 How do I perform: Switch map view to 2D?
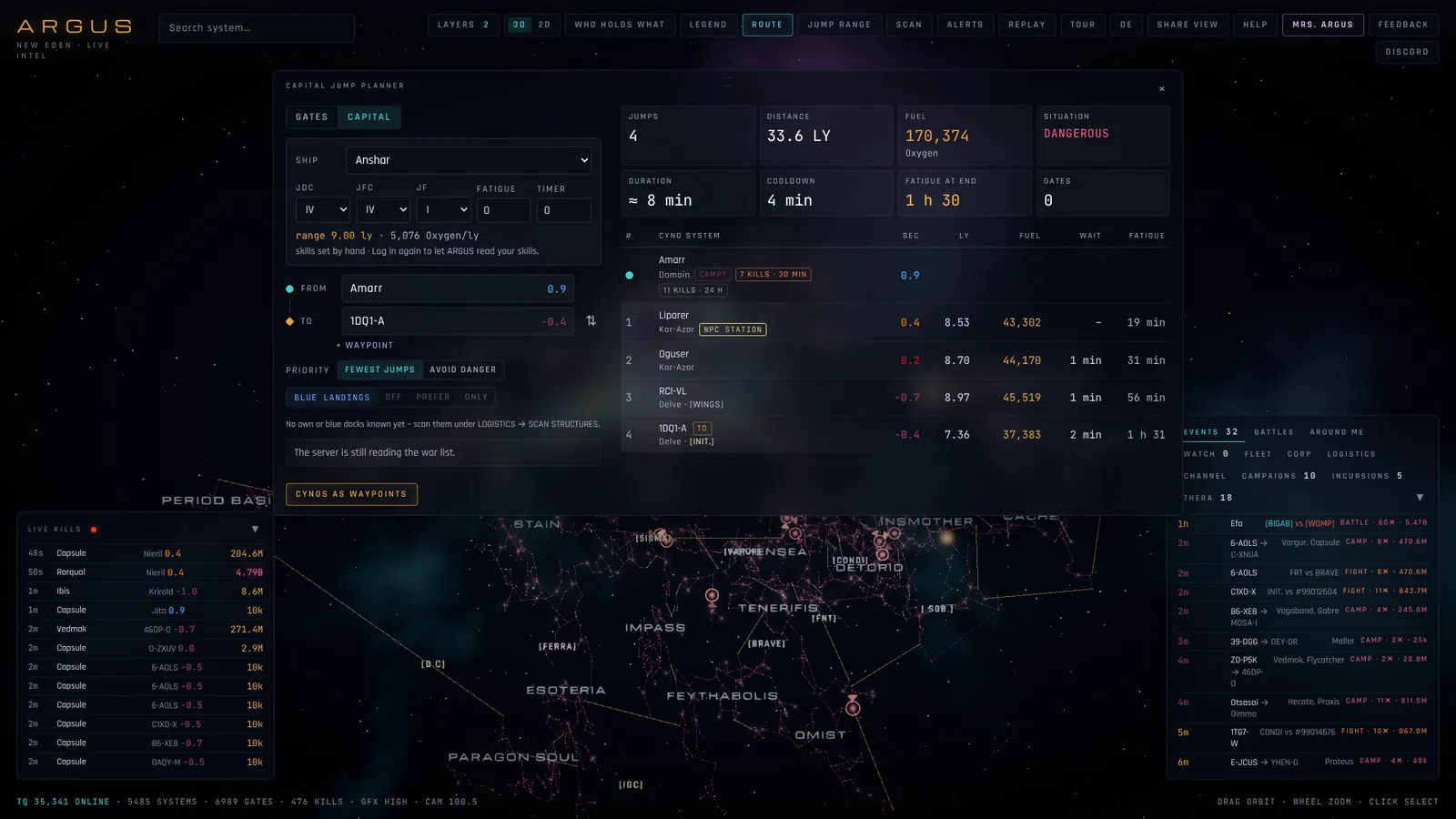(544, 25)
